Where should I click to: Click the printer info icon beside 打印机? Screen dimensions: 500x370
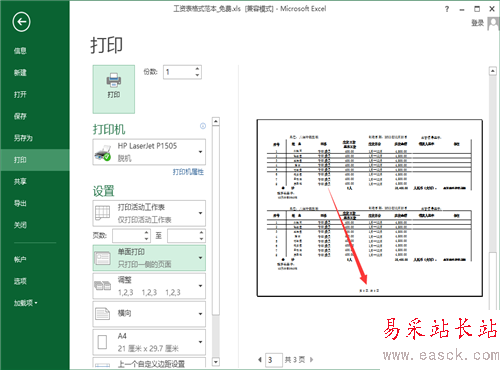tap(203, 126)
